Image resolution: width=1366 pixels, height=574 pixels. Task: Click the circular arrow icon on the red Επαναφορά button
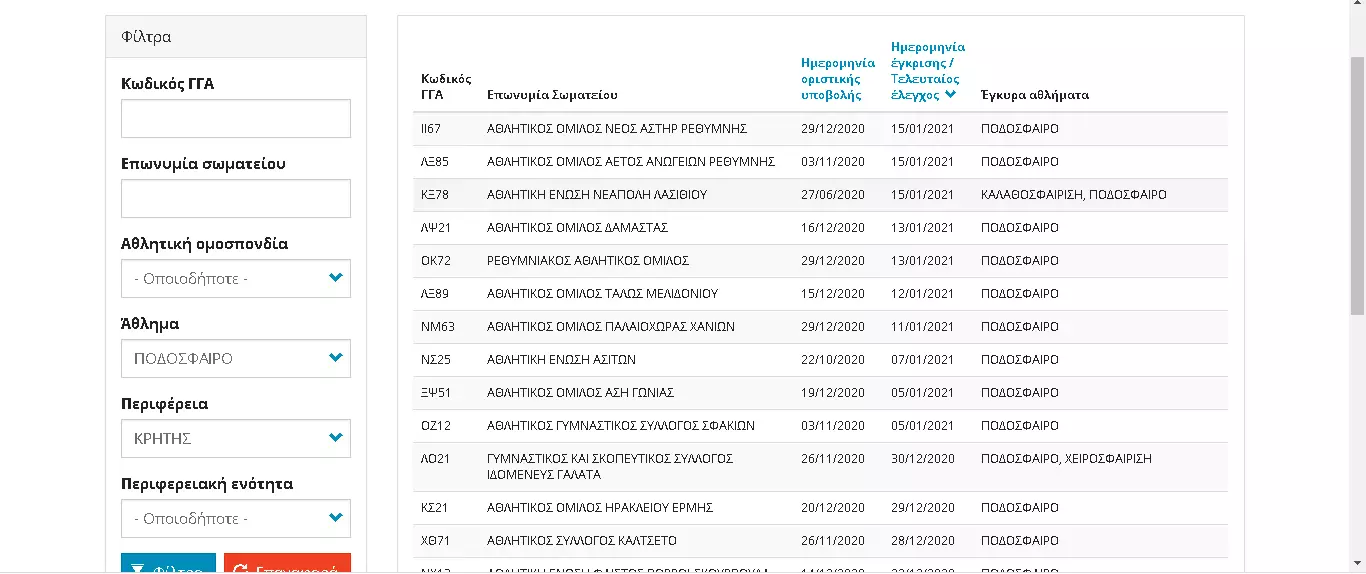[x=240, y=568]
